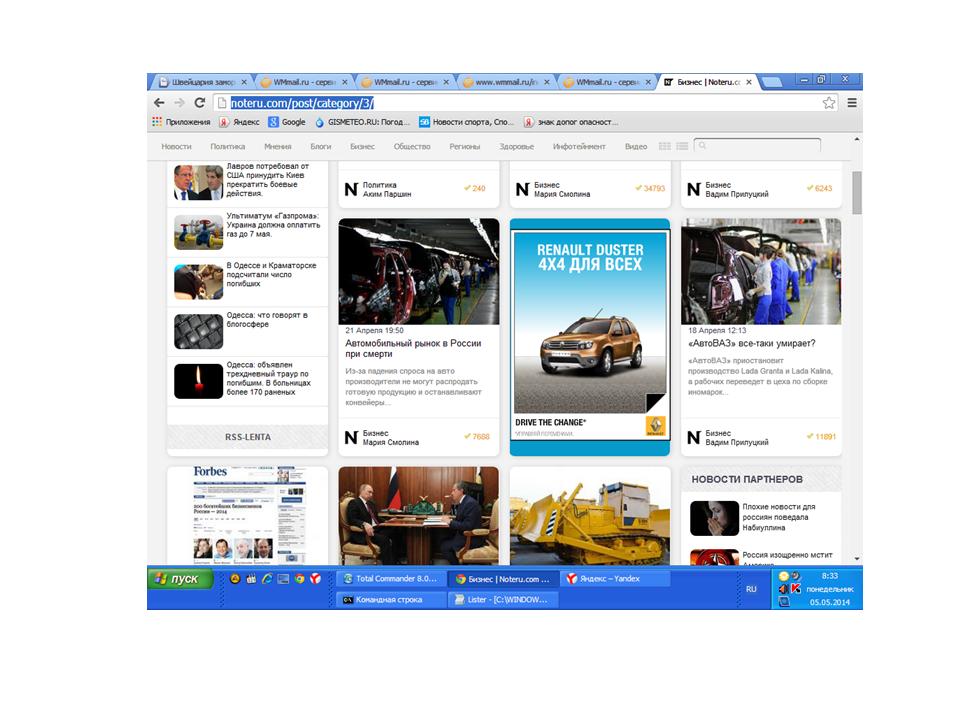Close the Швейцария tab with its X
960x720 pixels.
[244, 82]
